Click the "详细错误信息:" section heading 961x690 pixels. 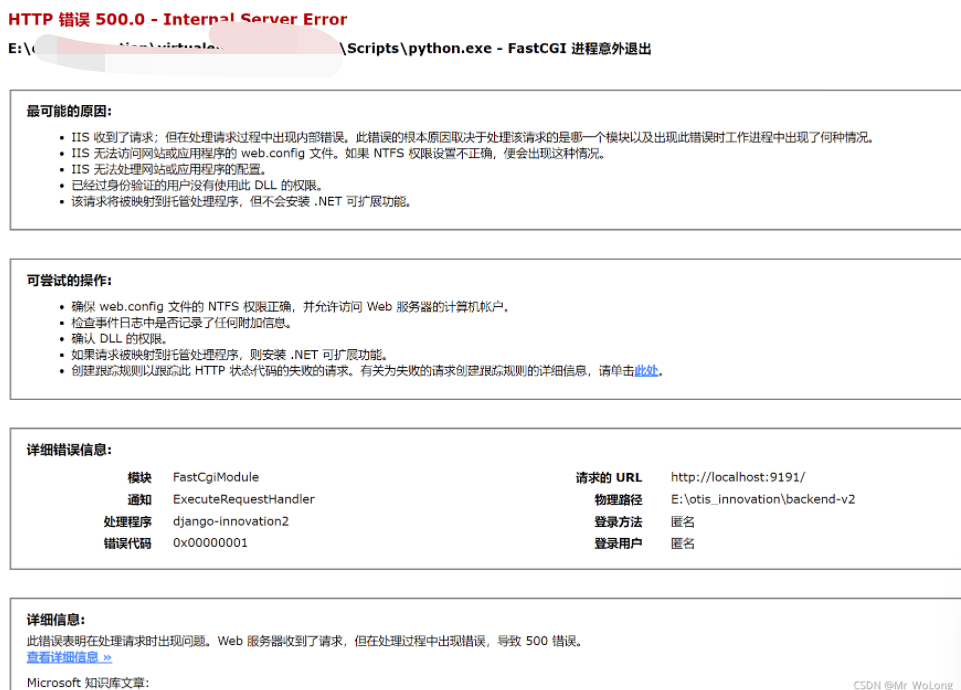(x=69, y=447)
